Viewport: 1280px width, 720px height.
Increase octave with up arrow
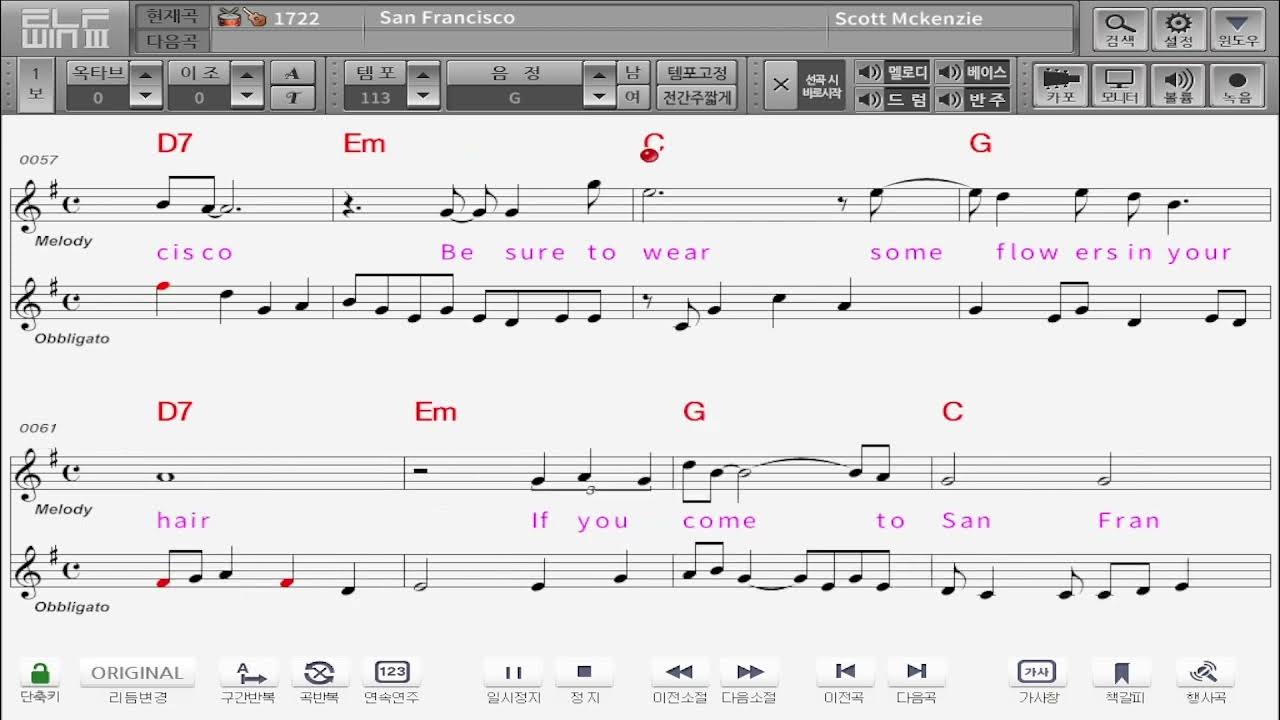[x=147, y=74]
